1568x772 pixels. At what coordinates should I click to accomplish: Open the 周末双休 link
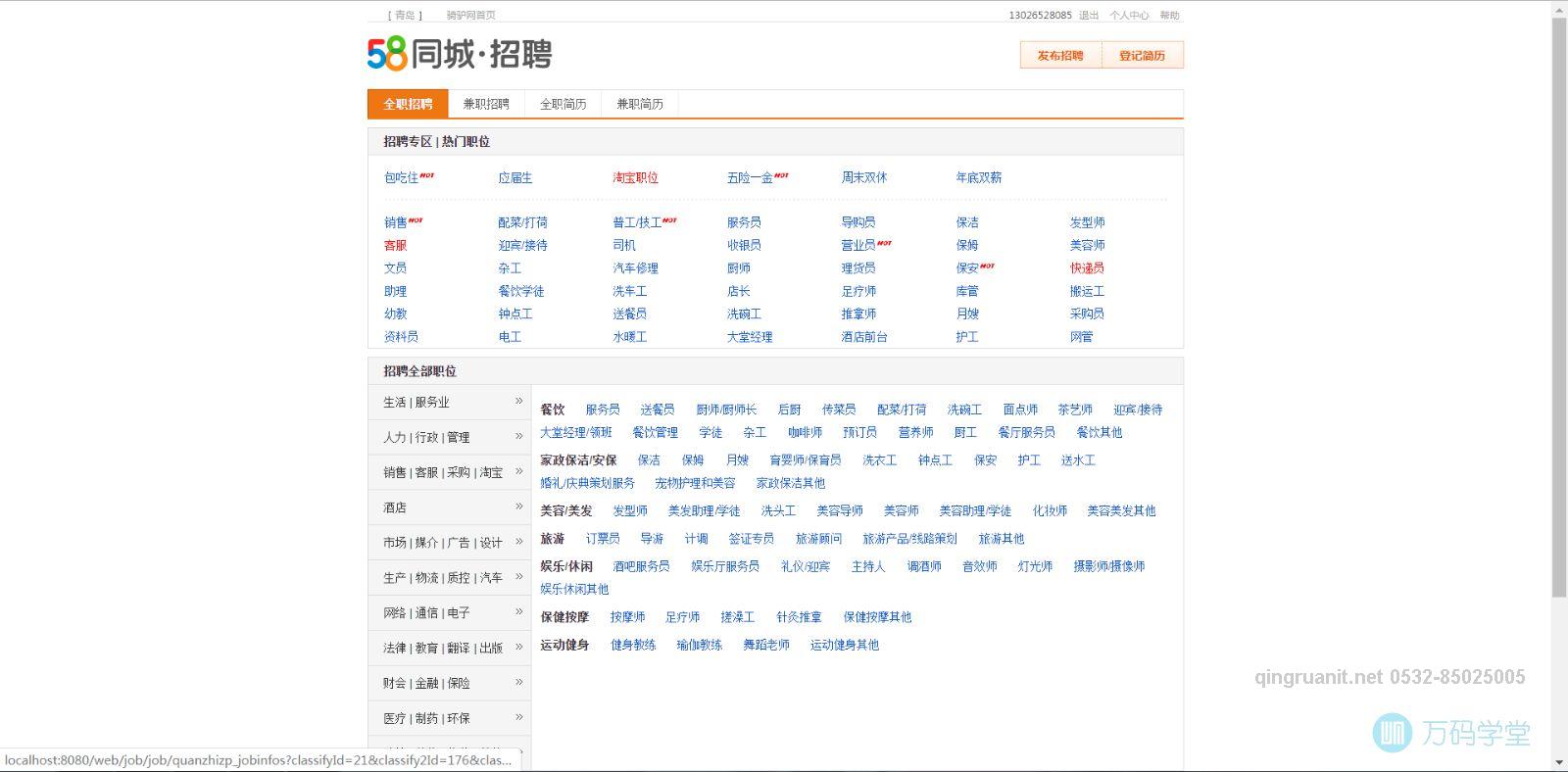click(863, 178)
